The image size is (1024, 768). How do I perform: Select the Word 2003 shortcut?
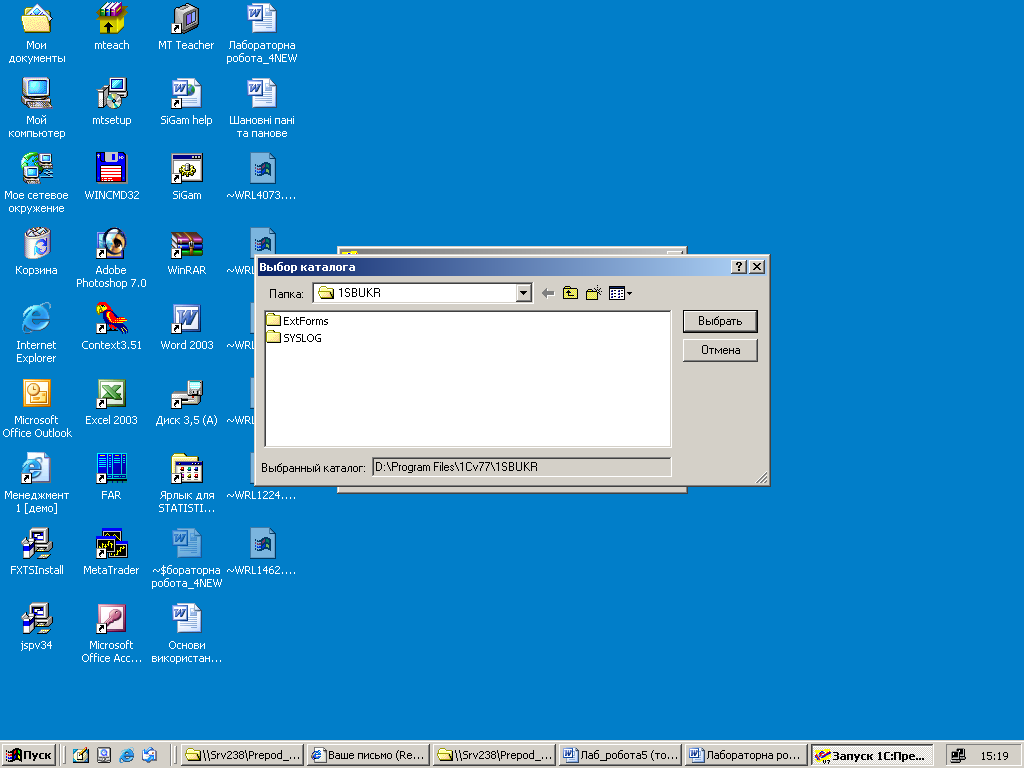187,327
